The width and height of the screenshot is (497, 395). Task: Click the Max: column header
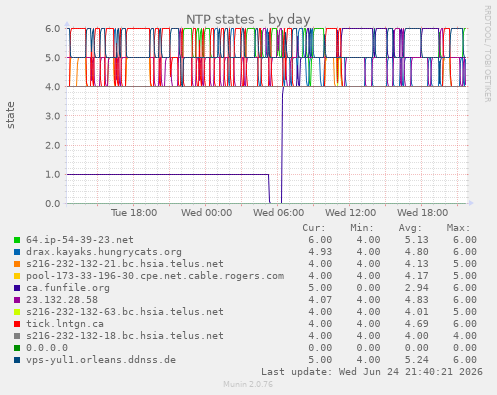tap(458, 228)
